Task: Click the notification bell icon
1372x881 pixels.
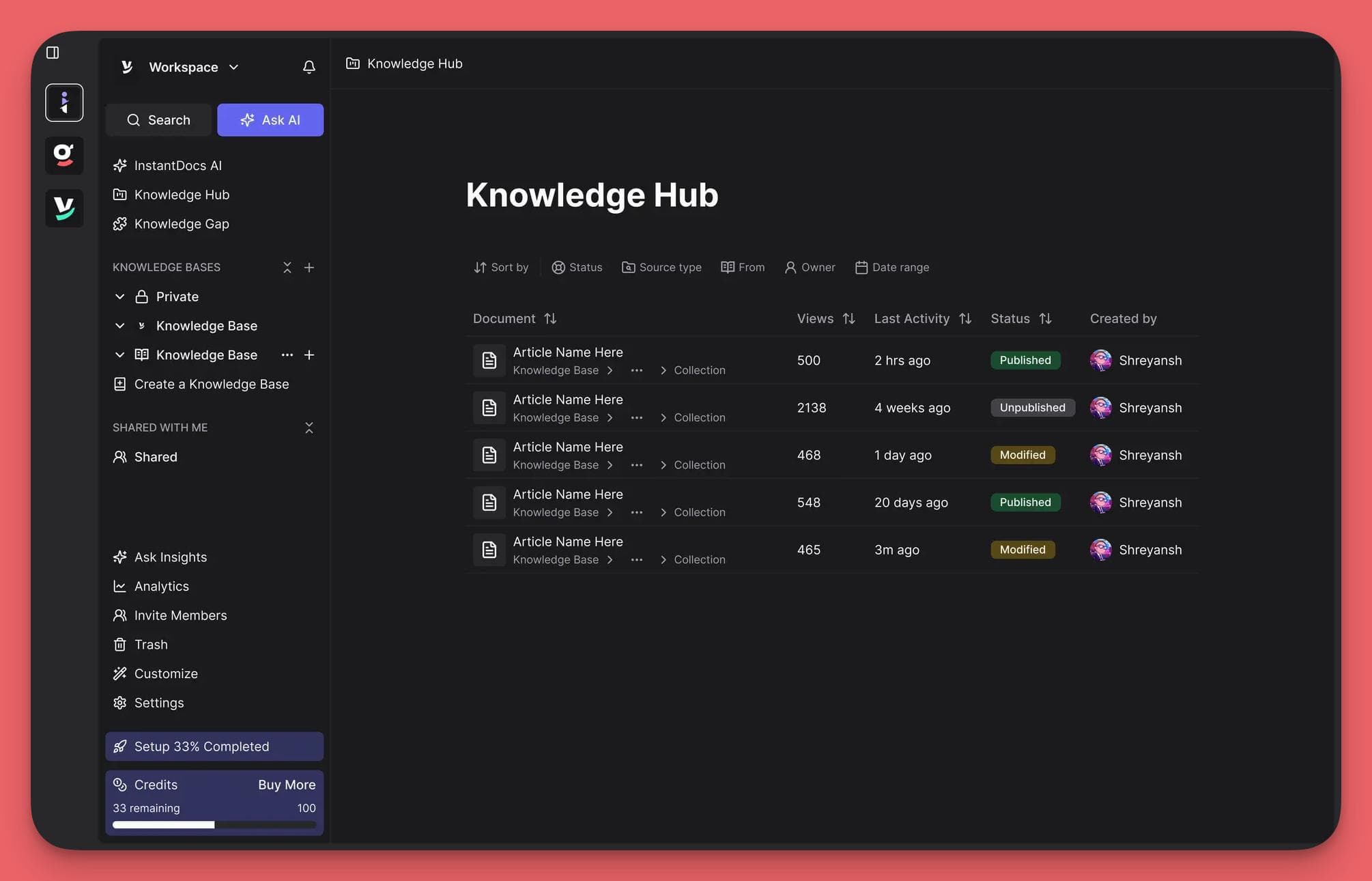Action: click(x=309, y=67)
